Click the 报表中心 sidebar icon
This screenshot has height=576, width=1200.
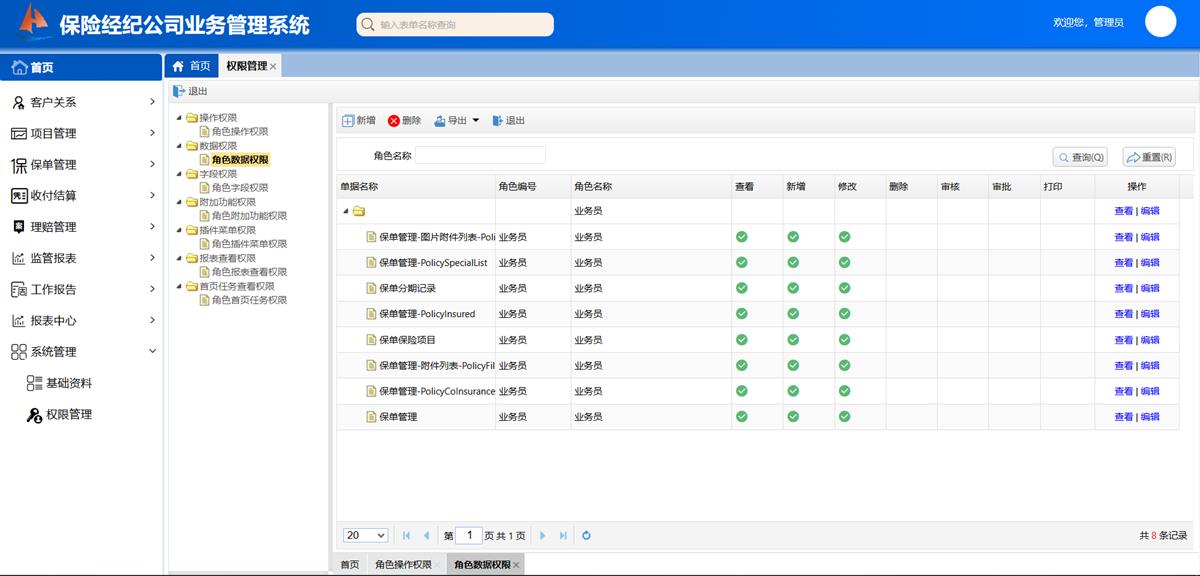18,321
